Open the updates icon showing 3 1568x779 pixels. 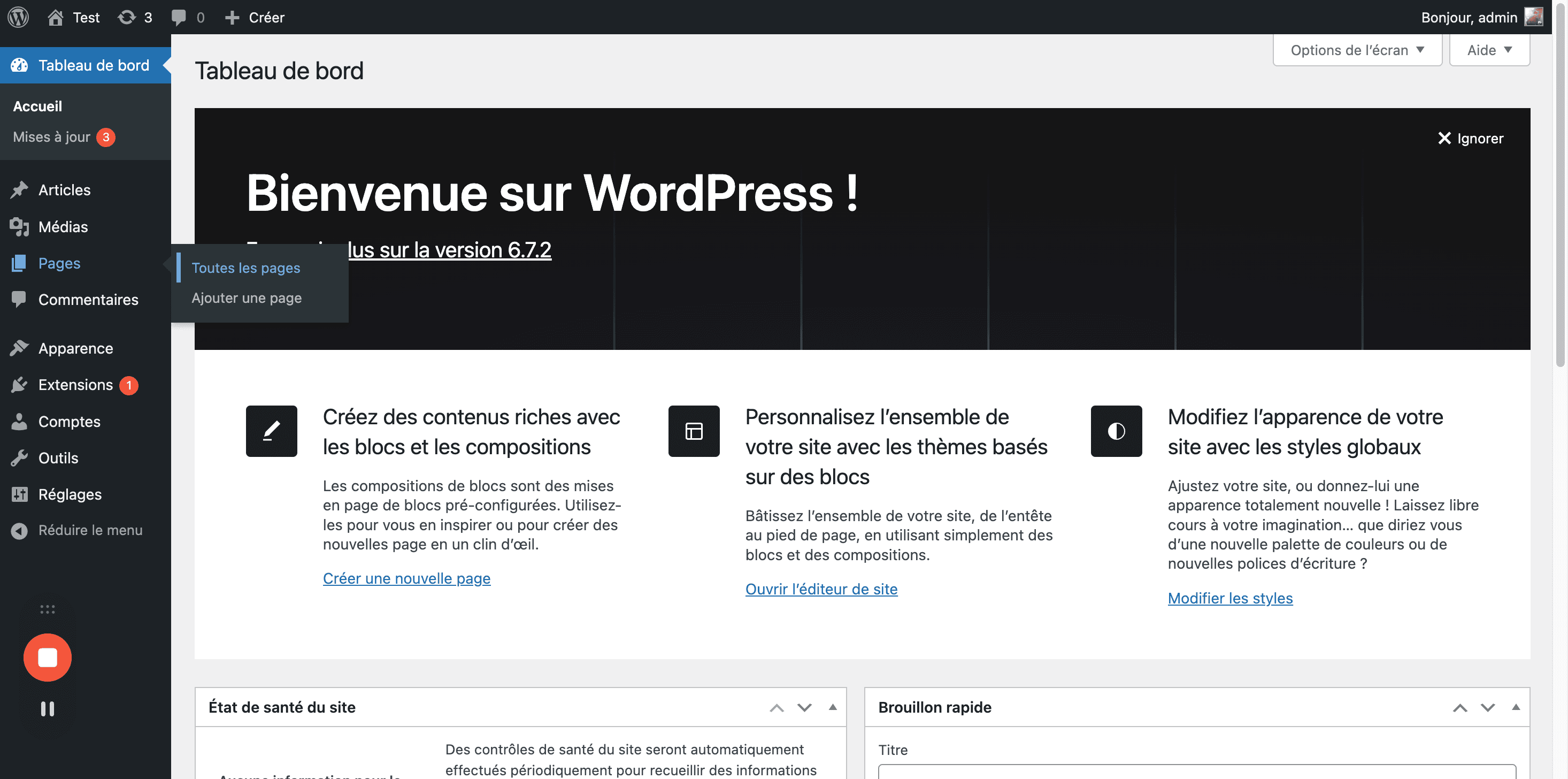pyautogui.click(x=127, y=17)
